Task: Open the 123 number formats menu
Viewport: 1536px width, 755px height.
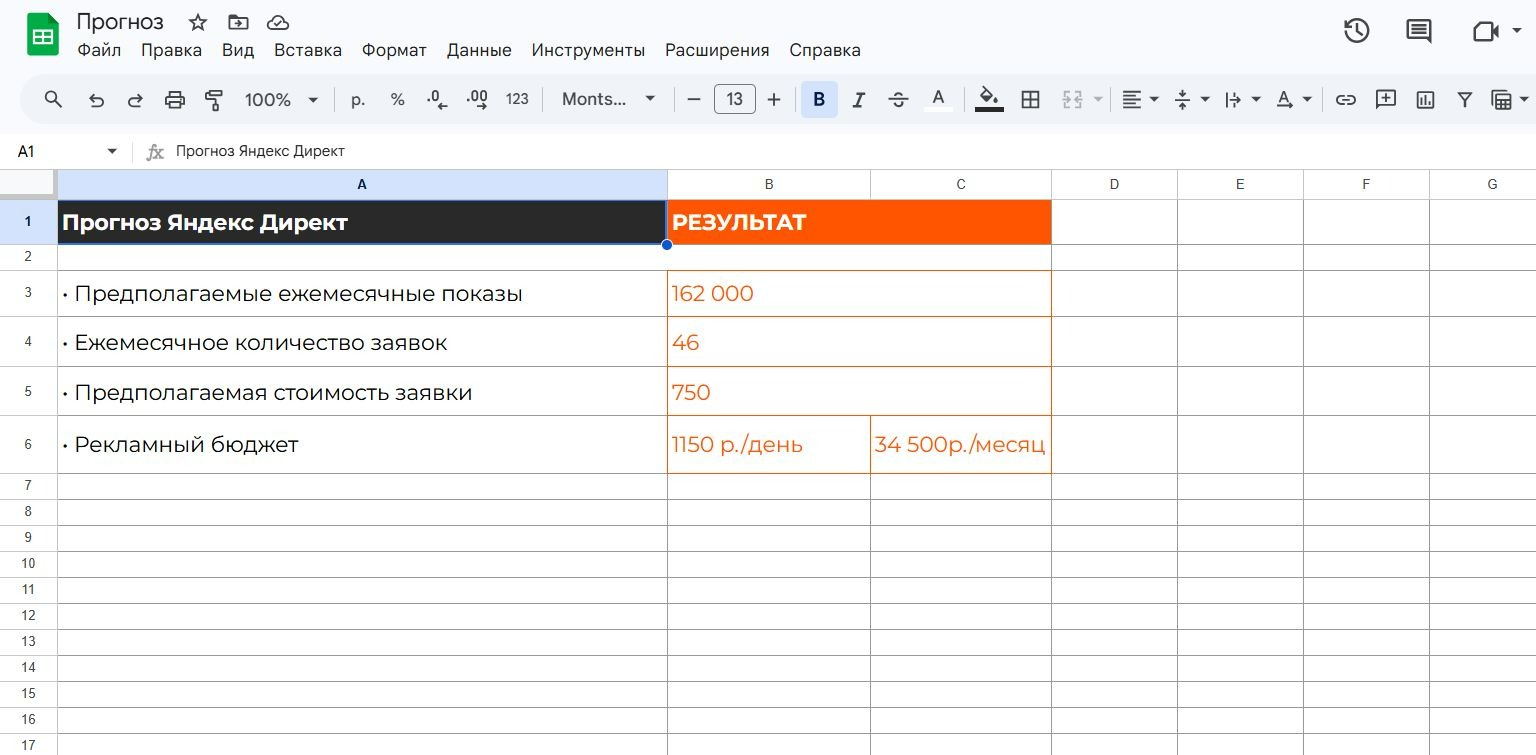Action: pos(517,99)
